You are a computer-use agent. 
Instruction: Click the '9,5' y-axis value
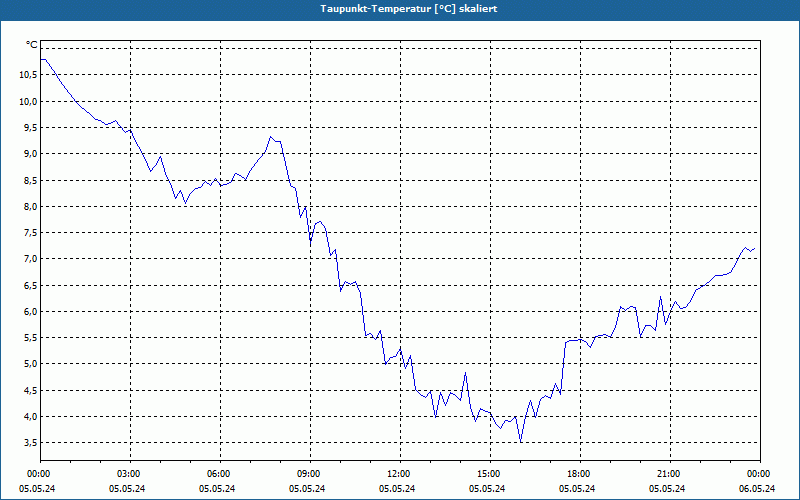pos(30,128)
